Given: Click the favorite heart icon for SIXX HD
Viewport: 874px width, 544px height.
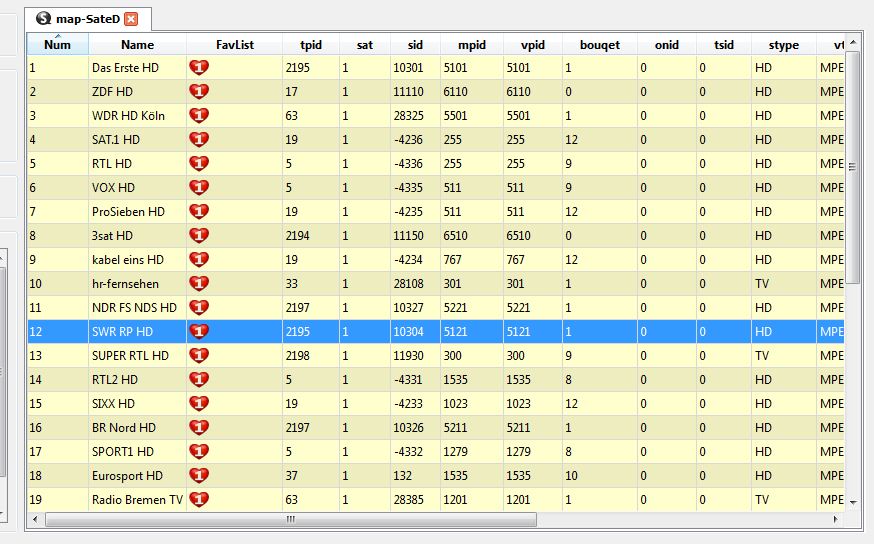Looking at the screenshot, I should 199,403.
